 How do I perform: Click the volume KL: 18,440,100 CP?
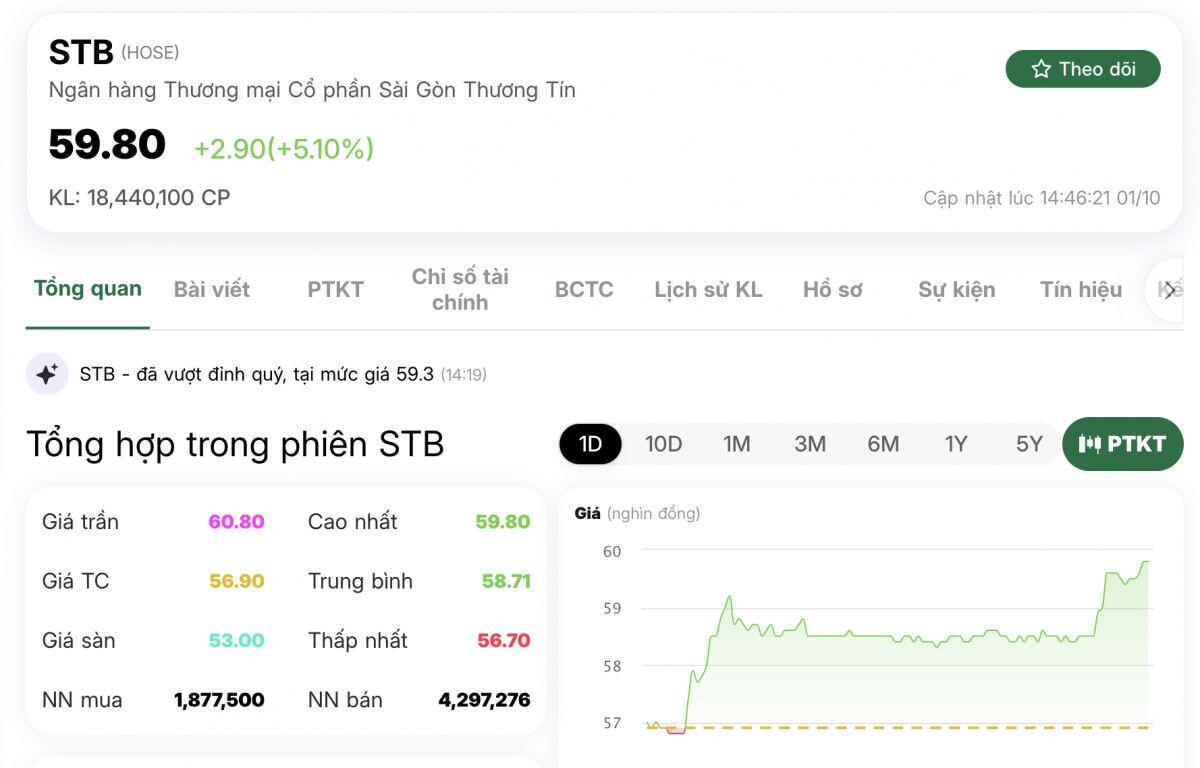click(139, 198)
